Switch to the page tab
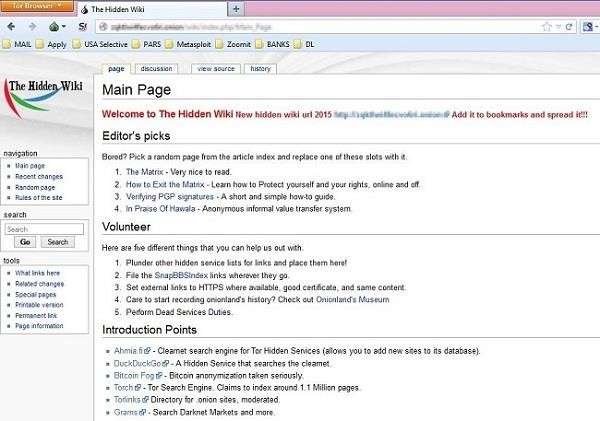 click(x=116, y=69)
